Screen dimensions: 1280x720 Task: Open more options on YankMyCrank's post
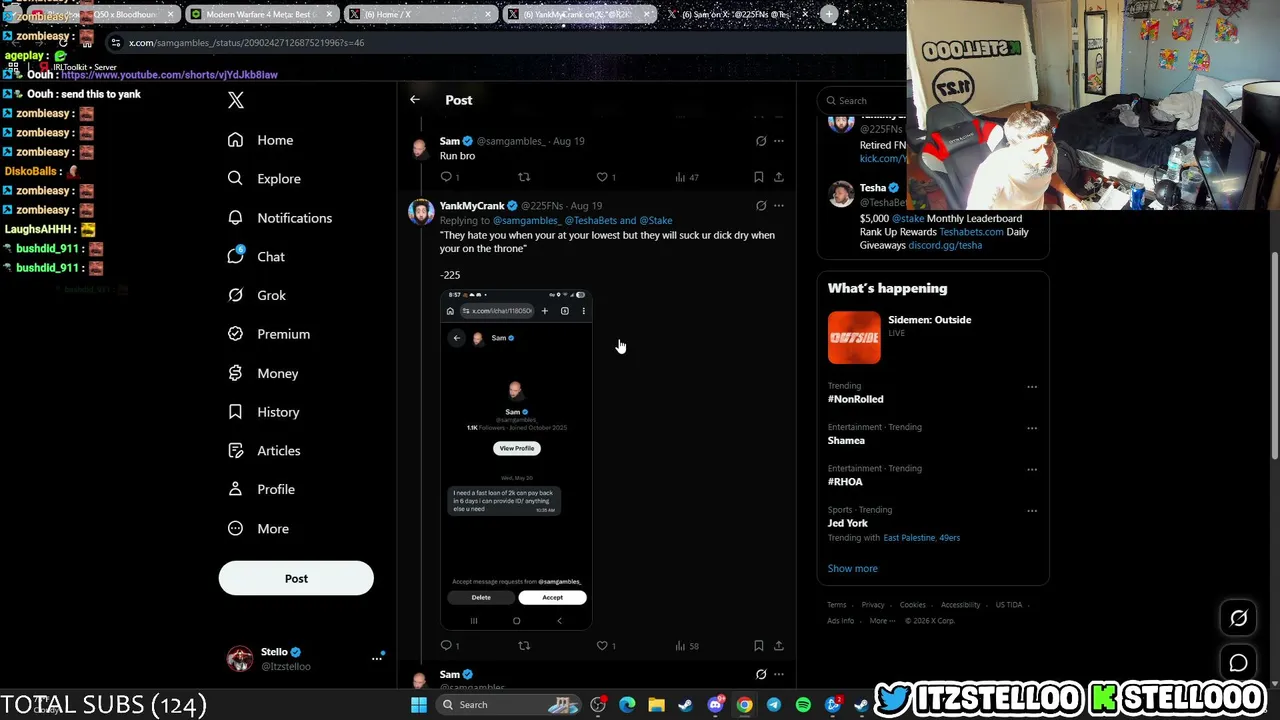[x=779, y=206]
